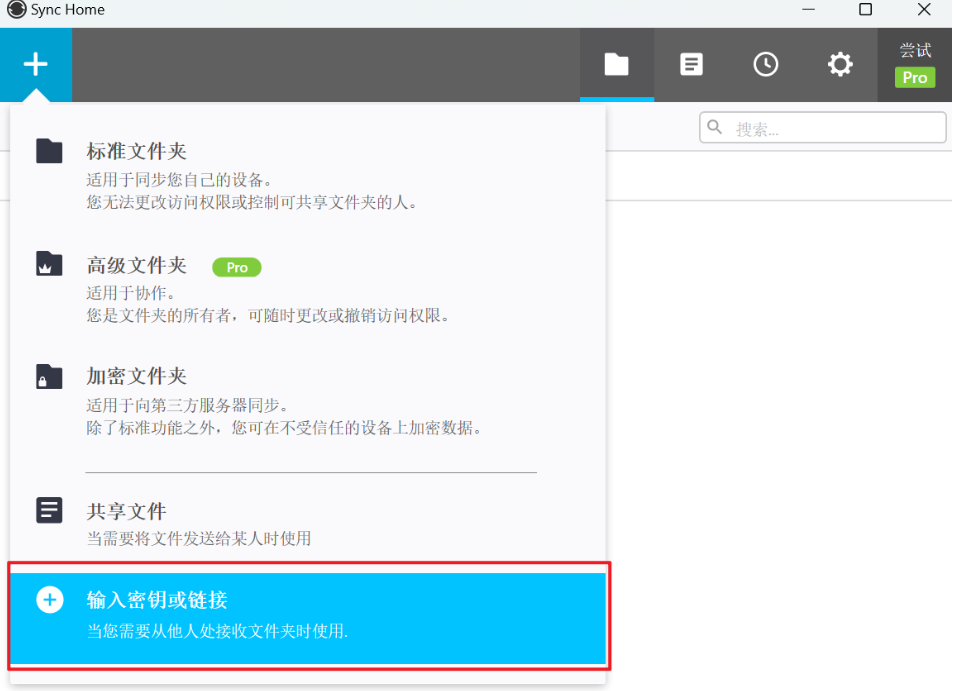
Task: Click the crown advanced folder icon
Action: tap(49, 263)
